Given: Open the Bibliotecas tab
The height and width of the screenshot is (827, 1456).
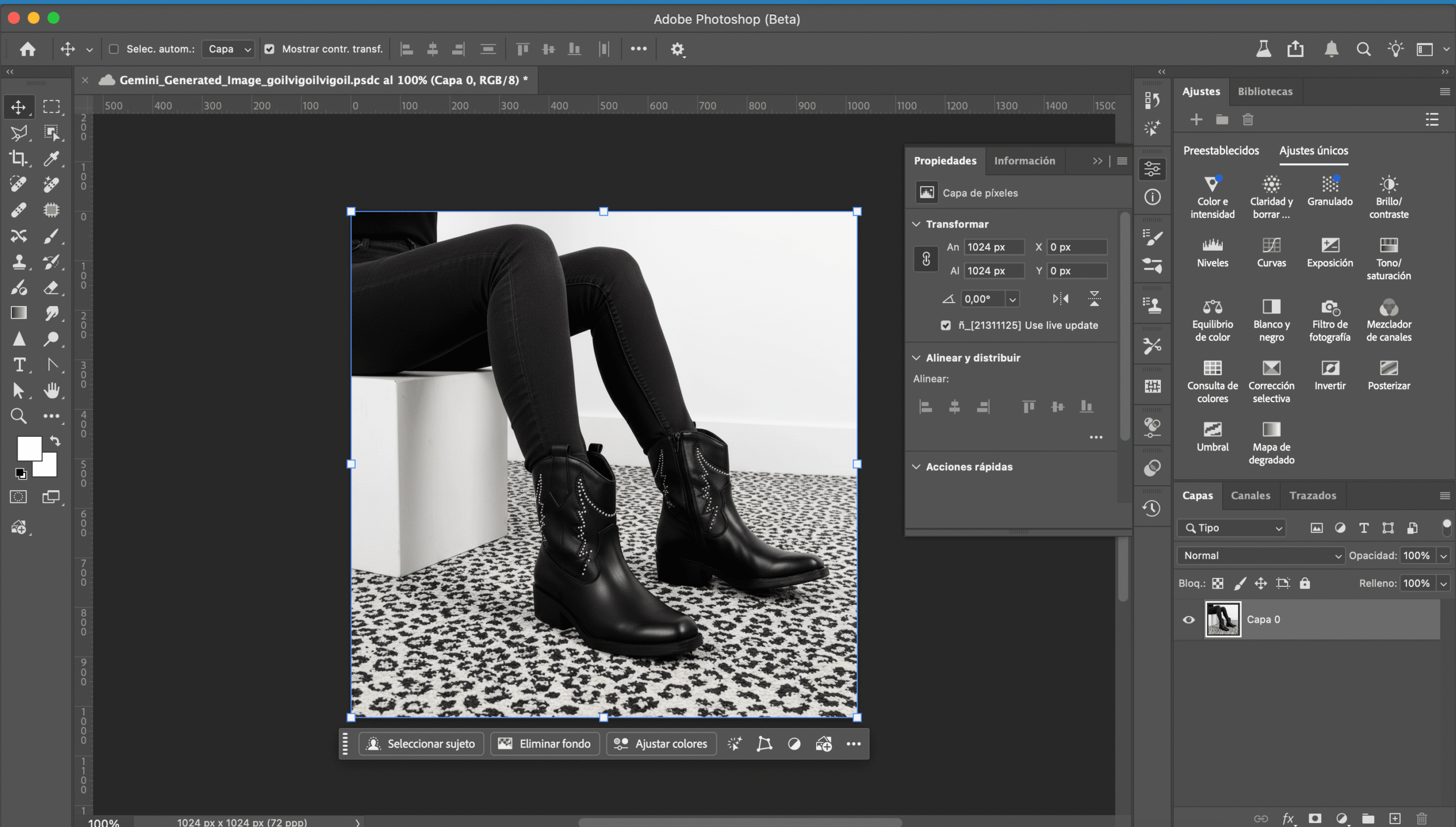Looking at the screenshot, I should (x=1265, y=92).
